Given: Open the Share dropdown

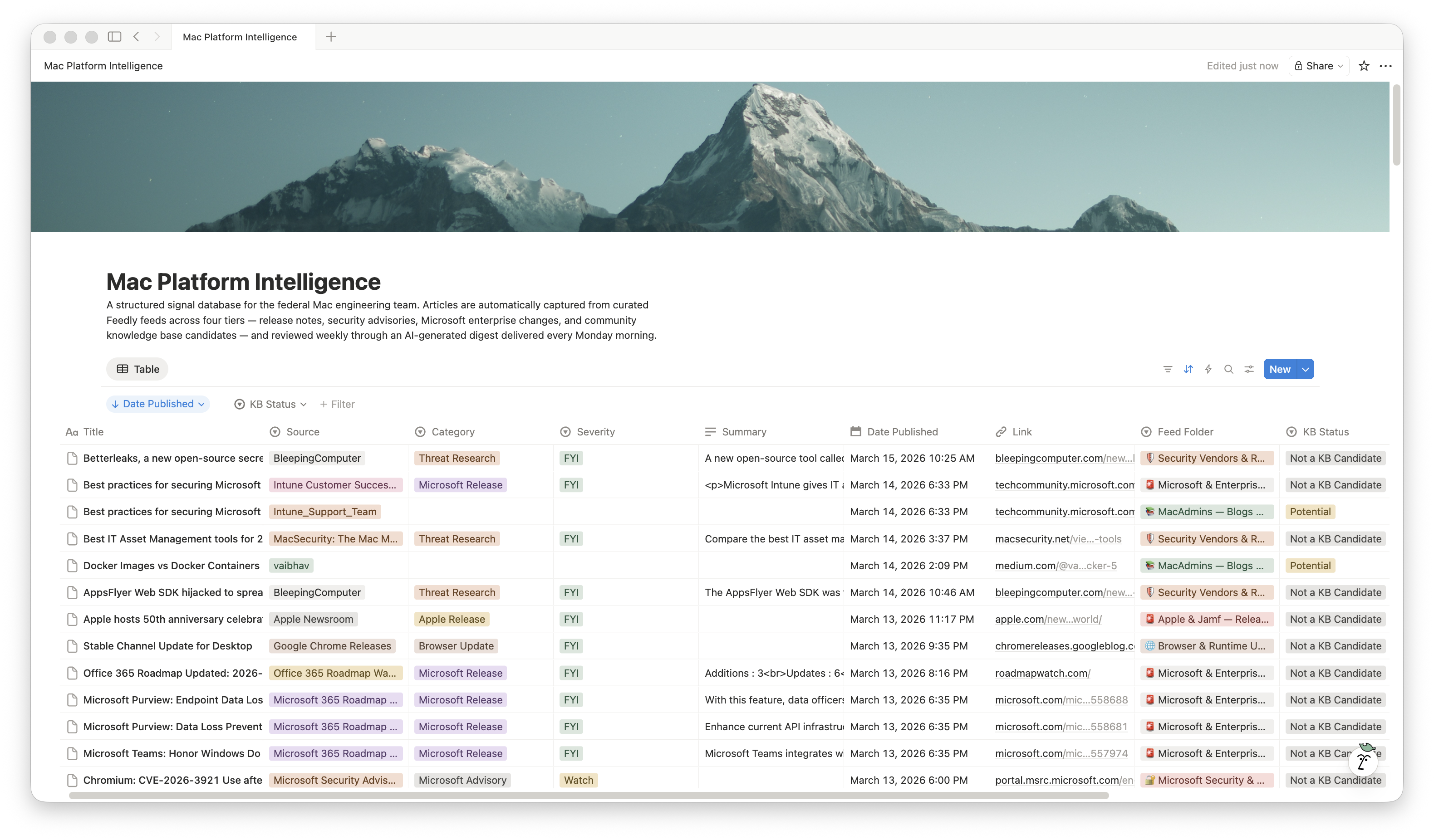Looking at the screenshot, I should (1318, 66).
